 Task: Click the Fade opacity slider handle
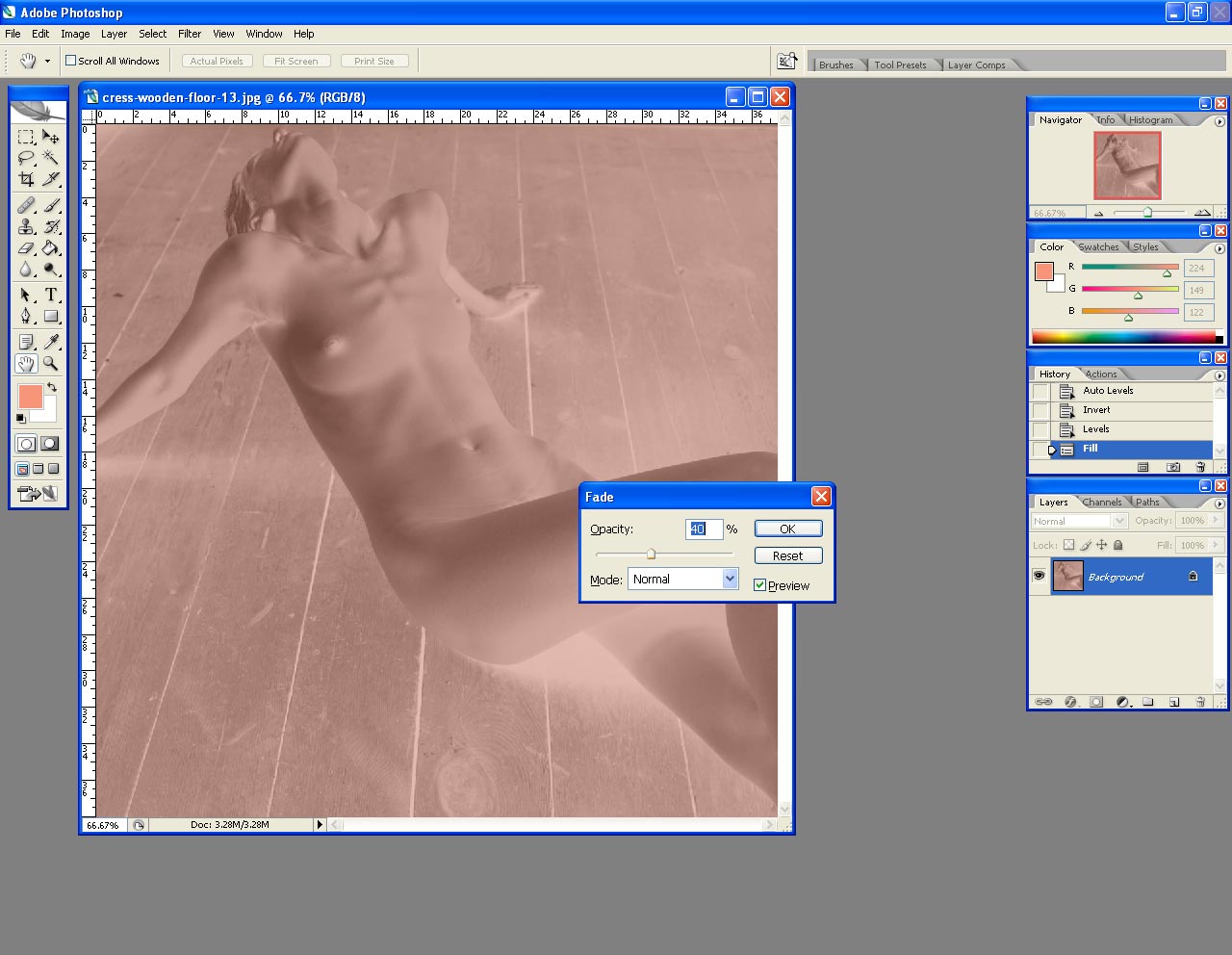[652, 554]
